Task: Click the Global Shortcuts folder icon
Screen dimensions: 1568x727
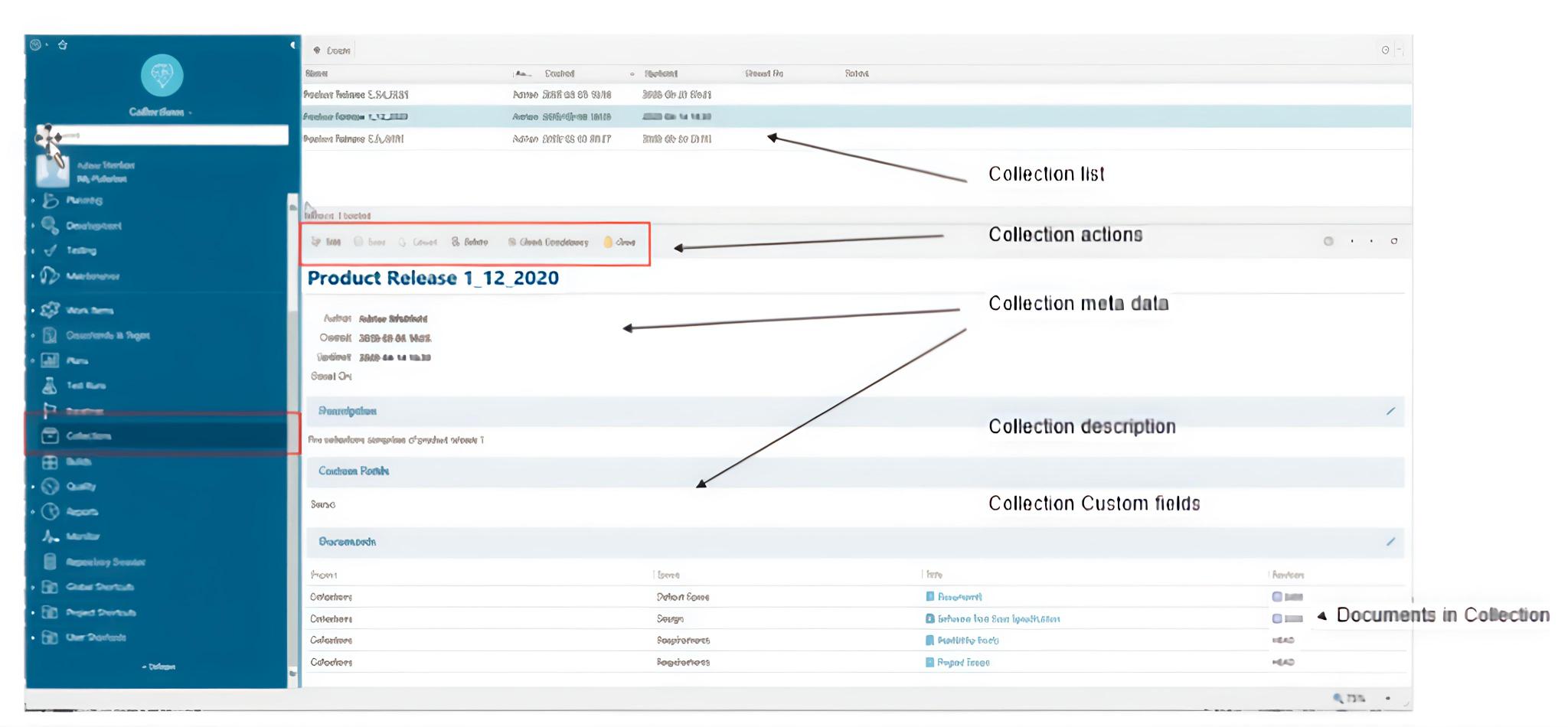Action: [x=50, y=587]
